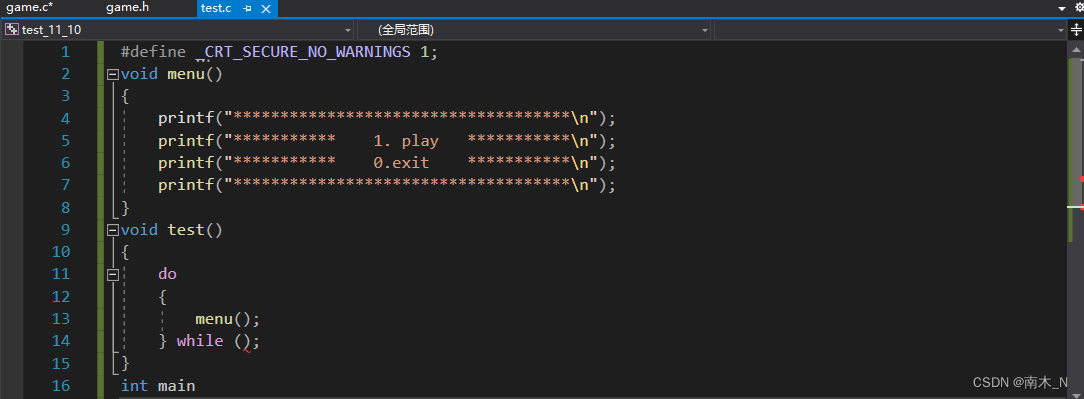Switch to the game.h tab
This screenshot has width=1084, height=399.
coord(127,8)
